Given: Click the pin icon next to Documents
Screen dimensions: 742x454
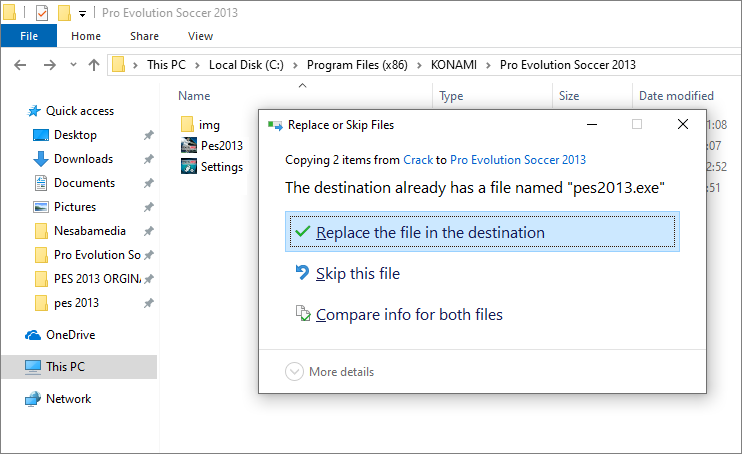Looking at the screenshot, I should click(x=149, y=183).
